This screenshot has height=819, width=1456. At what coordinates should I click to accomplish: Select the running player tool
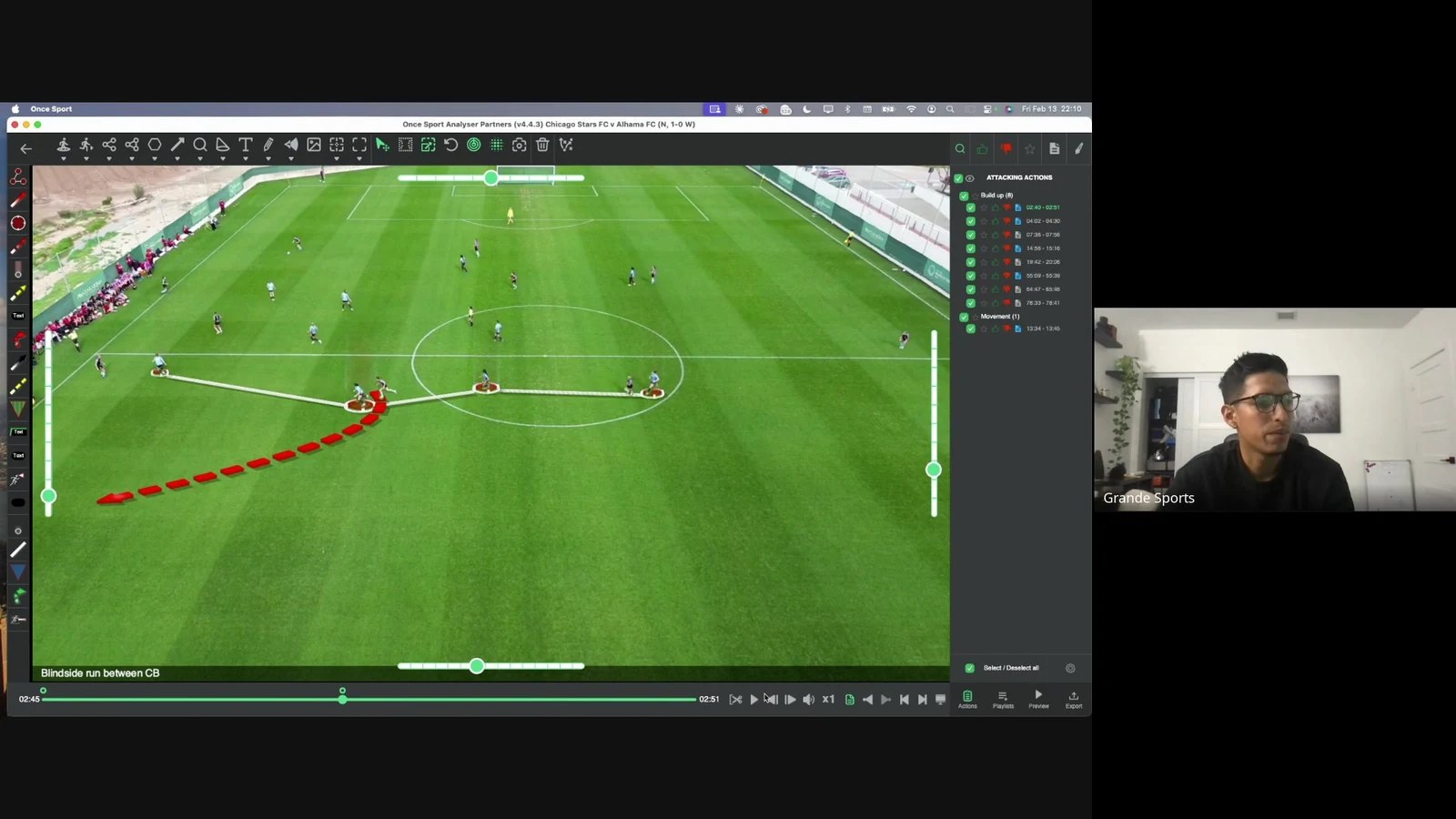86,145
